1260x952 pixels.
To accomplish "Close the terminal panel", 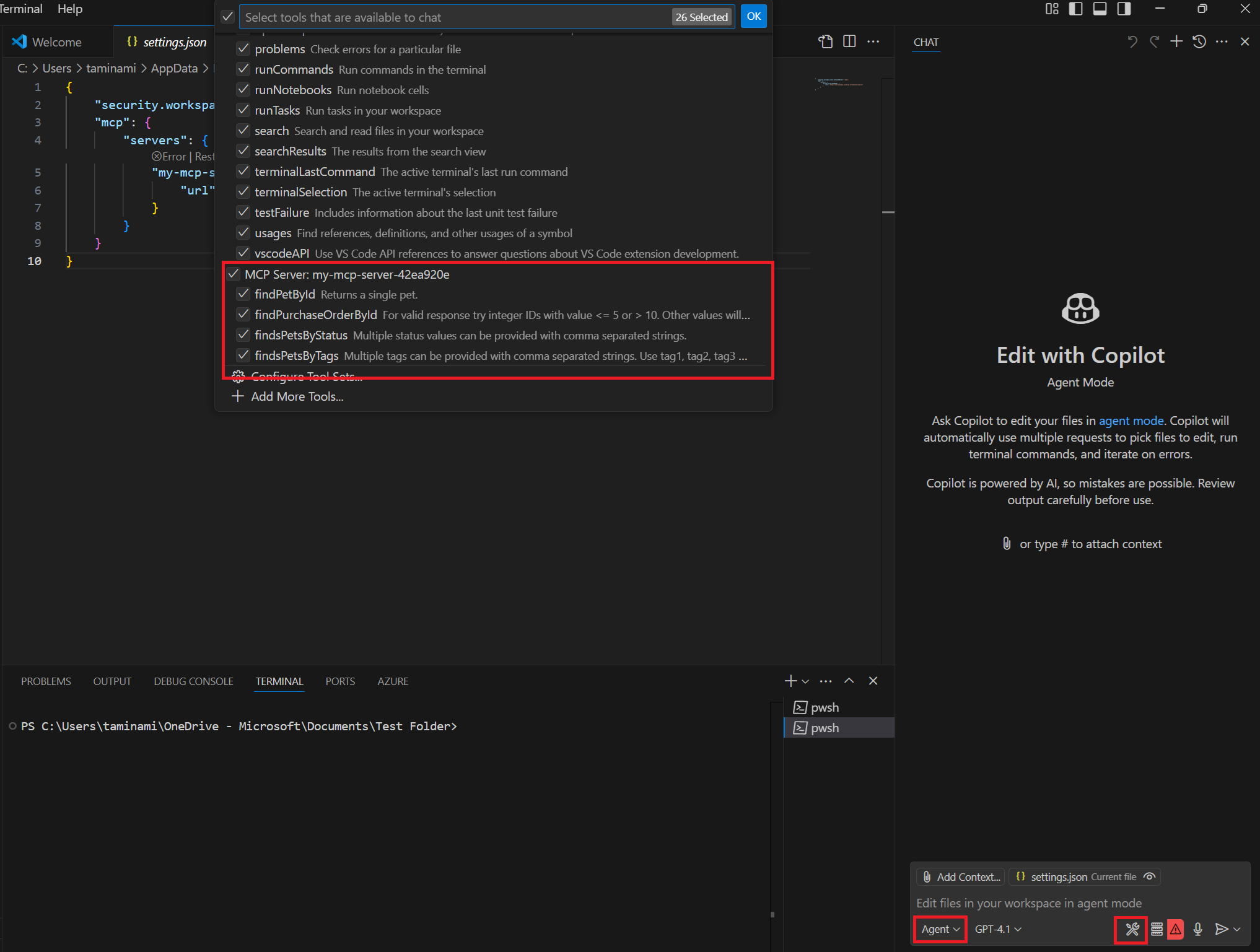I will point(873,681).
